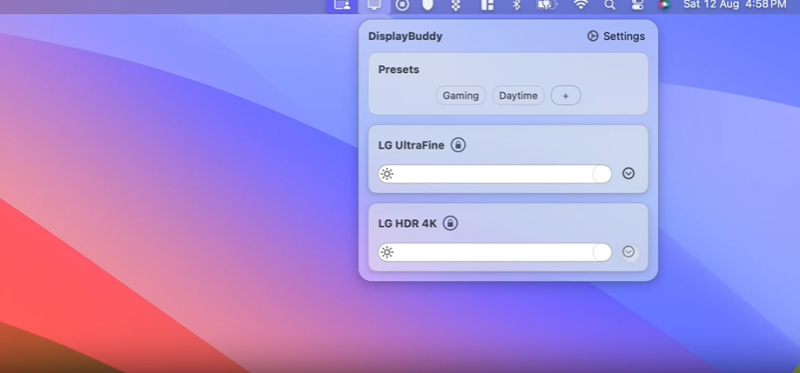This screenshot has width=800, height=373.
Task: Click the window layout icon in menu bar
Action: coord(487,5)
